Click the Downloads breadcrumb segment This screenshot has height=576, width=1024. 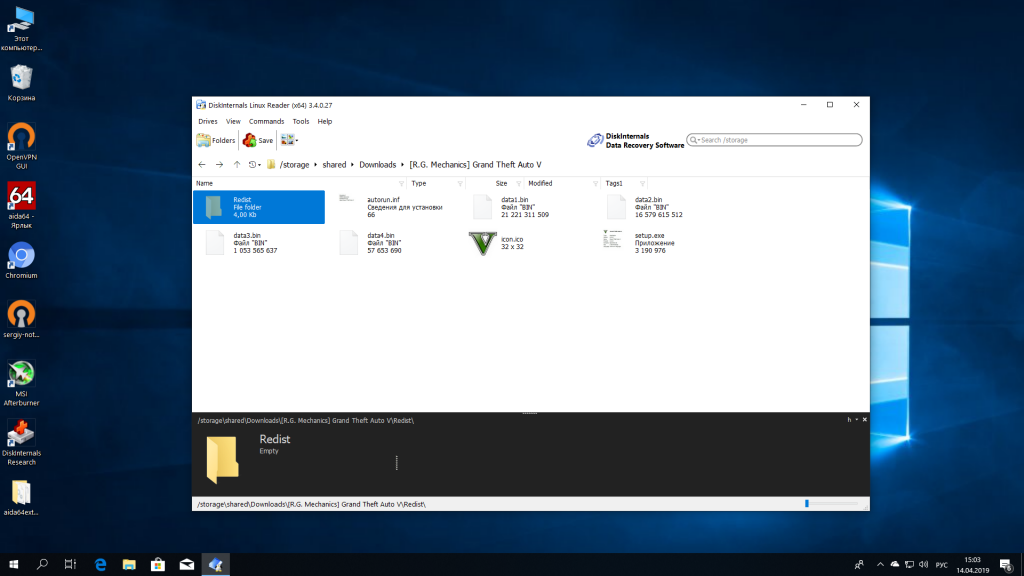378,164
